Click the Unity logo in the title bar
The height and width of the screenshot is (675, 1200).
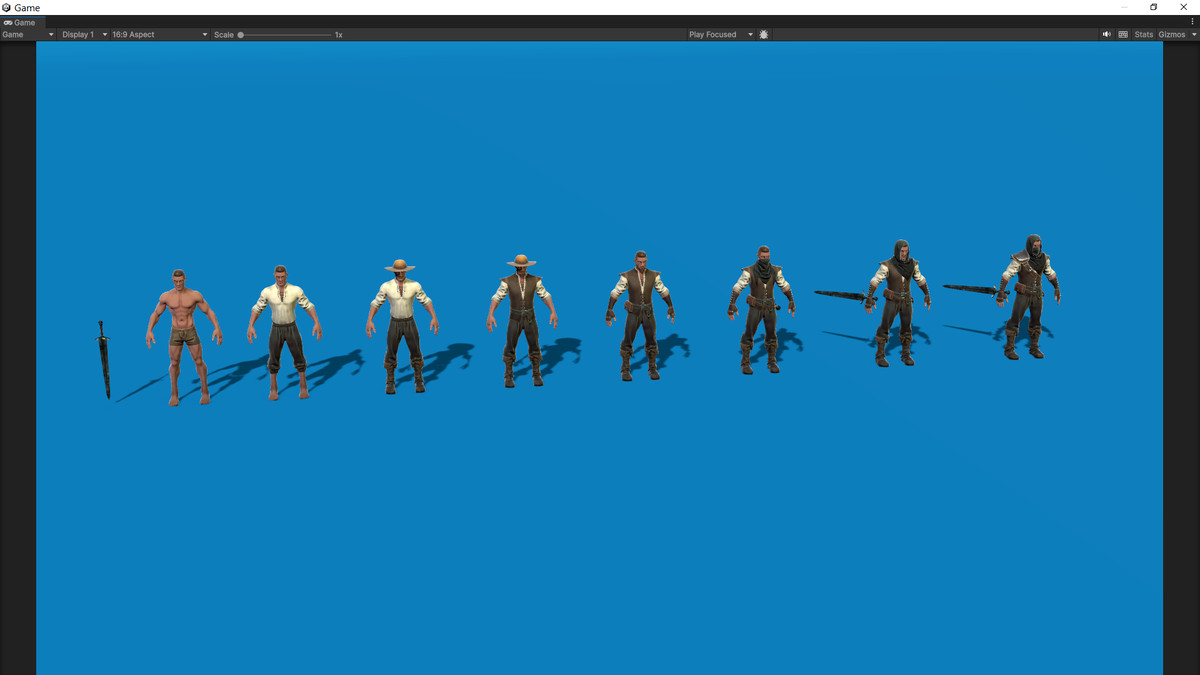click(7, 7)
